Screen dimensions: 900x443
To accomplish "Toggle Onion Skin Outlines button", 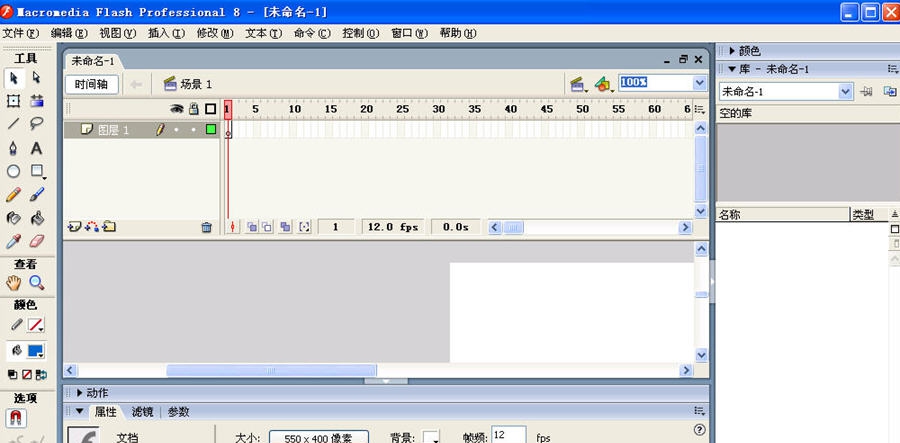I will [x=267, y=227].
